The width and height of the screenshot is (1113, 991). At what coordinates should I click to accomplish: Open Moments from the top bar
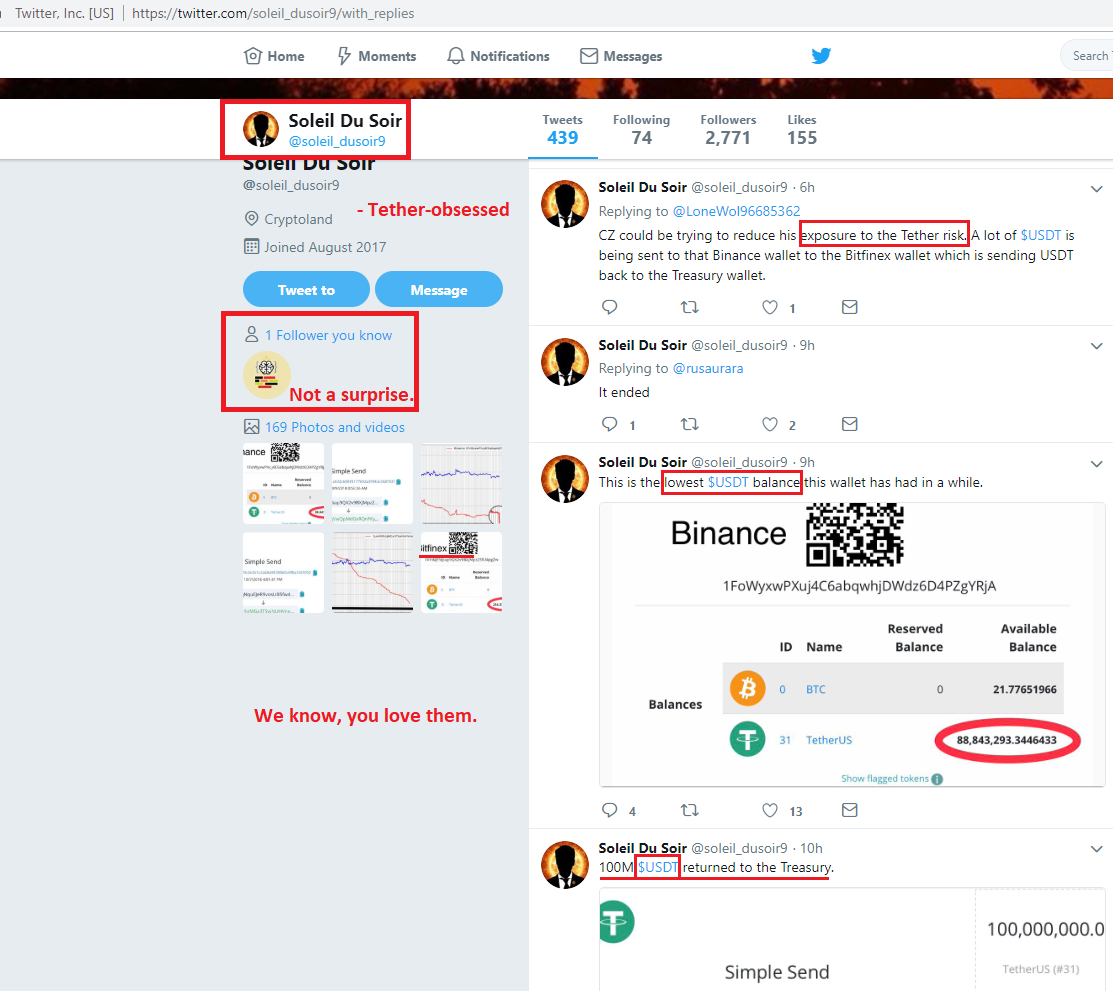click(x=376, y=56)
